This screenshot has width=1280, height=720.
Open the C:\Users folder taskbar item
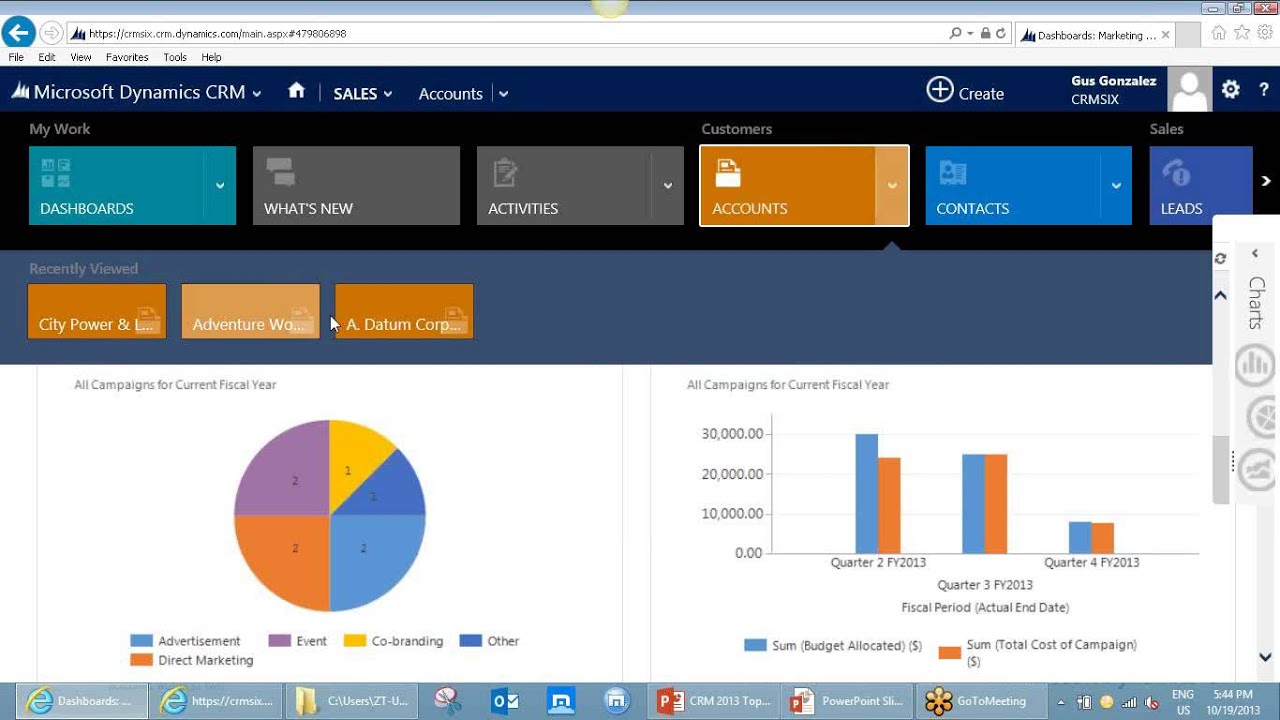pos(350,701)
